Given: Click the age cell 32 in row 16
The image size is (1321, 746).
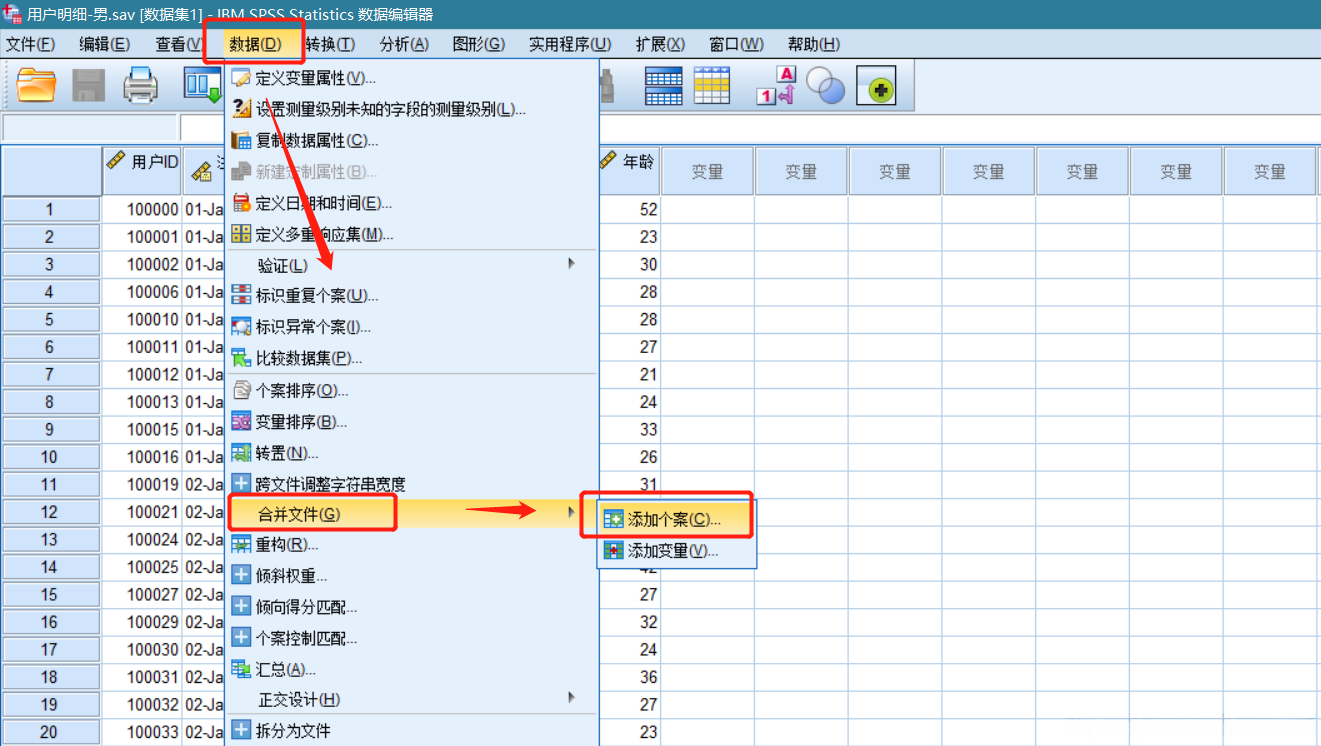Looking at the screenshot, I should (x=630, y=622).
